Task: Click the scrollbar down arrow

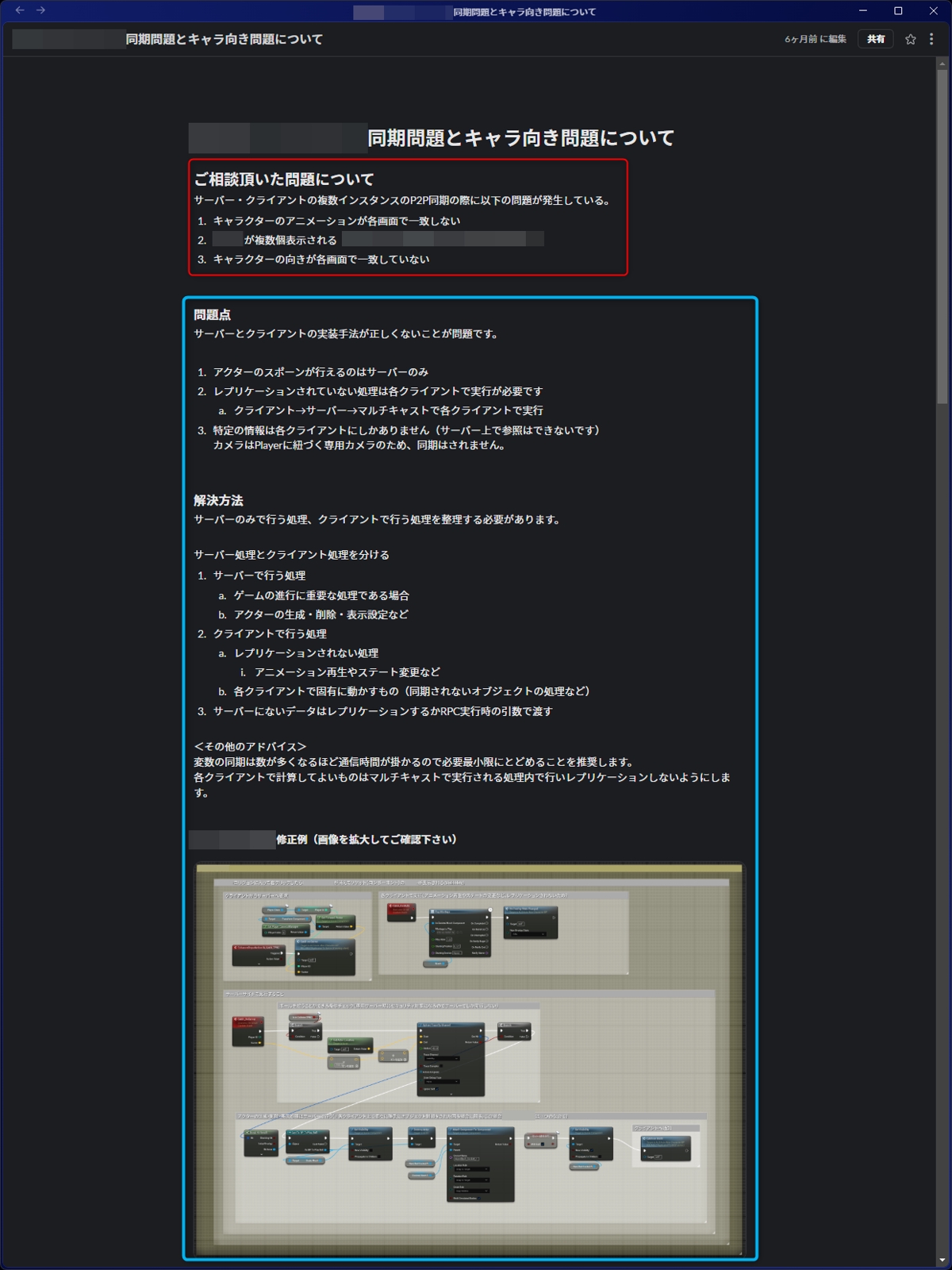Action: (x=942, y=1260)
